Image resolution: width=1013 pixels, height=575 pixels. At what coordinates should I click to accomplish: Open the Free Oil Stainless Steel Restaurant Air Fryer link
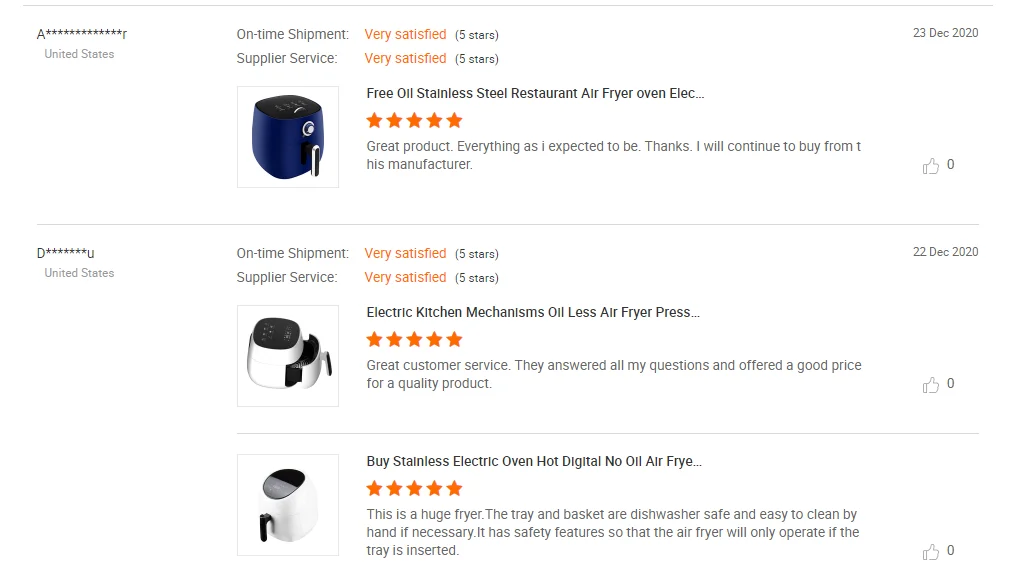point(535,93)
